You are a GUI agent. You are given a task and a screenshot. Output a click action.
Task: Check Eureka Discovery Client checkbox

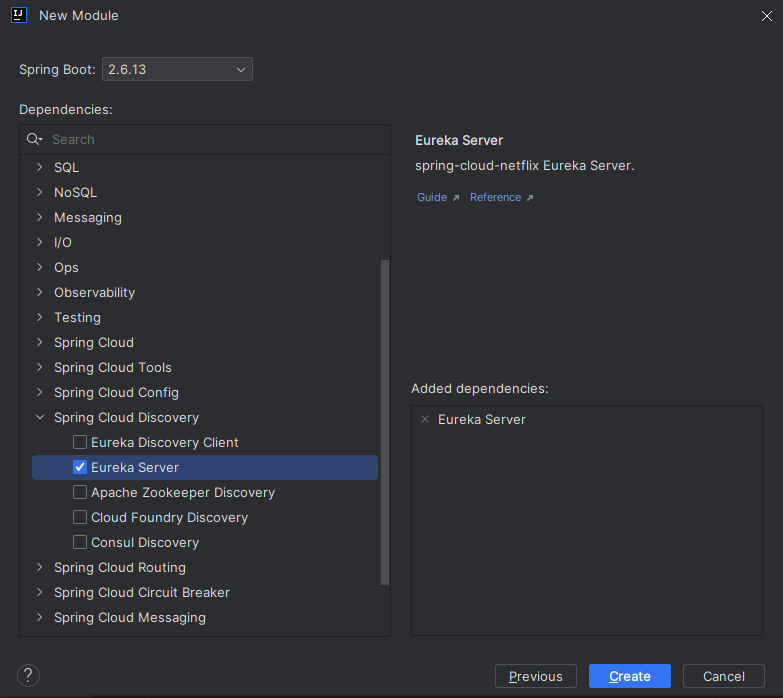(80, 442)
